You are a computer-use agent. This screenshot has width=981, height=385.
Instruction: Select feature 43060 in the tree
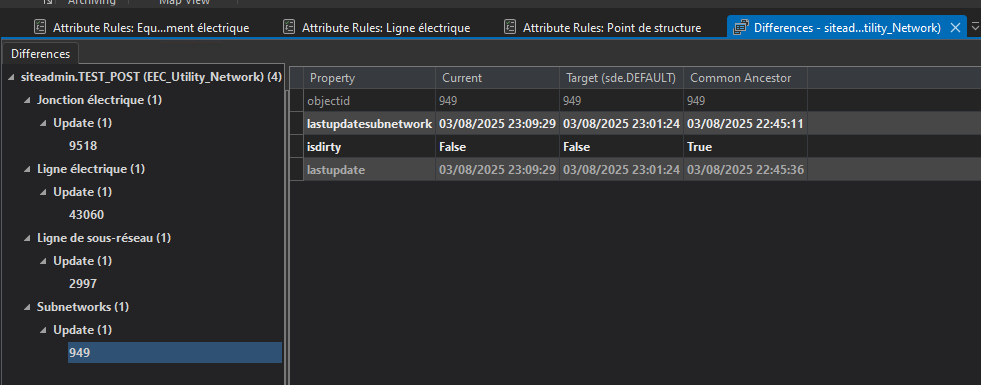pos(86,215)
